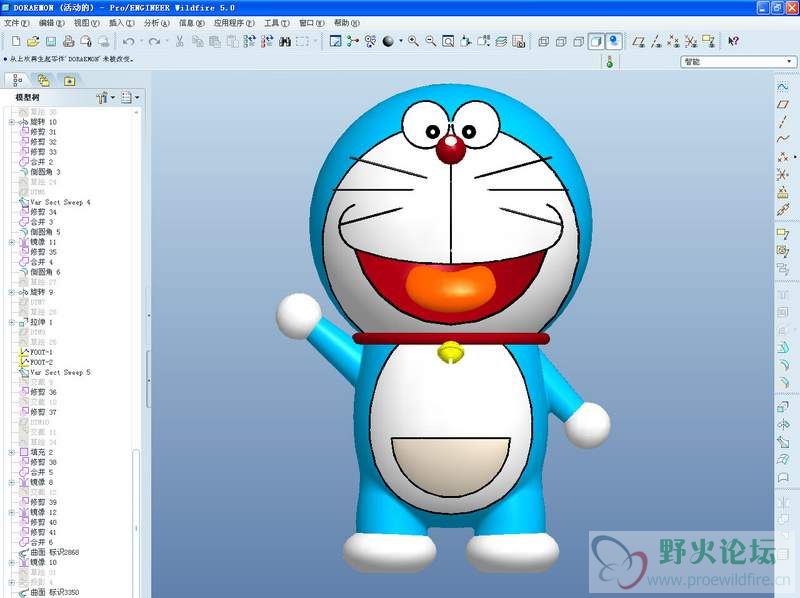The width and height of the screenshot is (800, 598).
Task: Click the sketch tool in right toolbar
Action: [783, 87]
